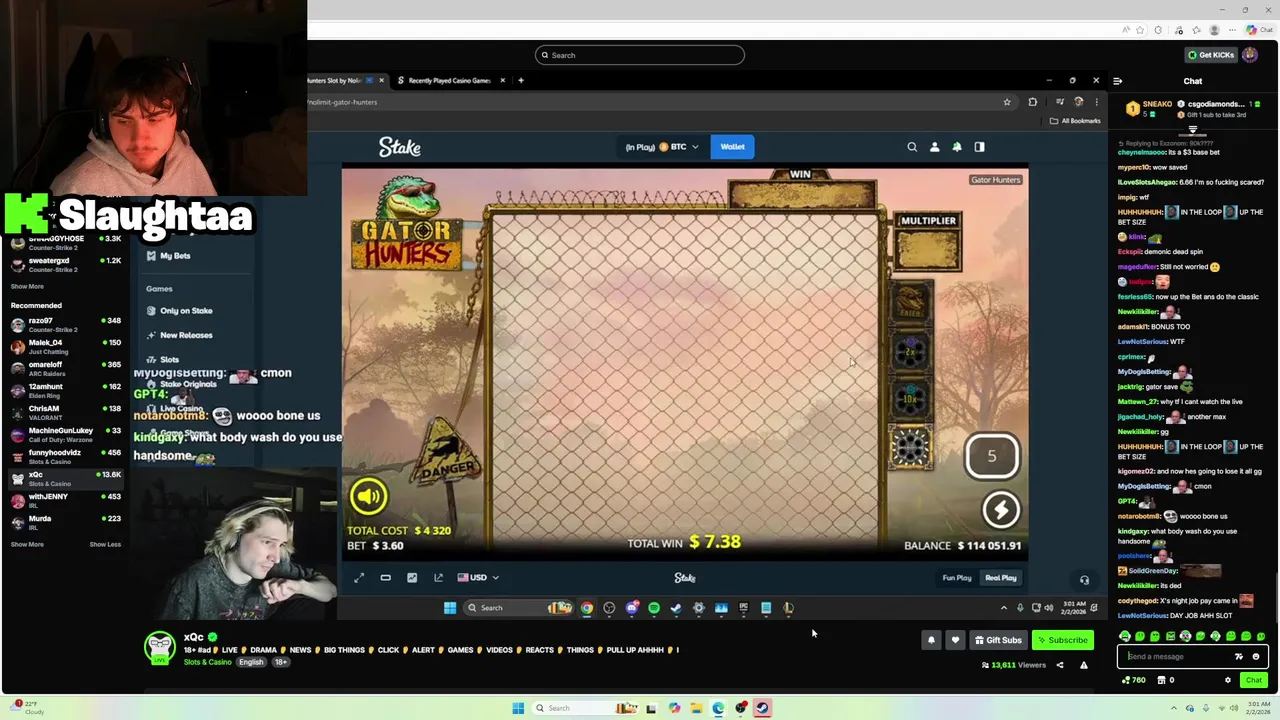
Task: Toggle the Stake chat panel icon in header
Action: click(979, 147)
